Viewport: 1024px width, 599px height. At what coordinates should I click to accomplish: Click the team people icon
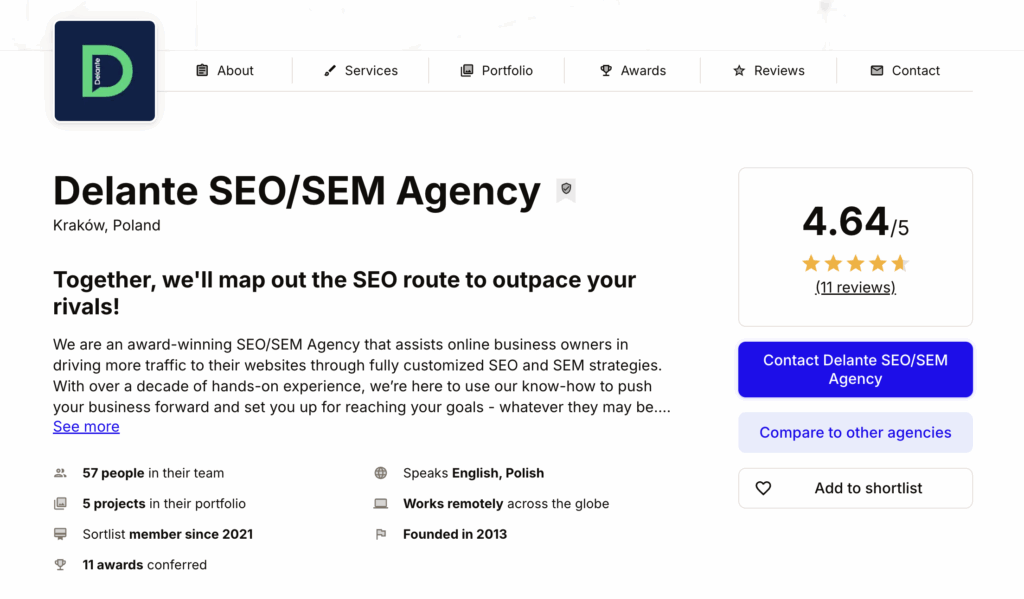[x=60, y=473]
